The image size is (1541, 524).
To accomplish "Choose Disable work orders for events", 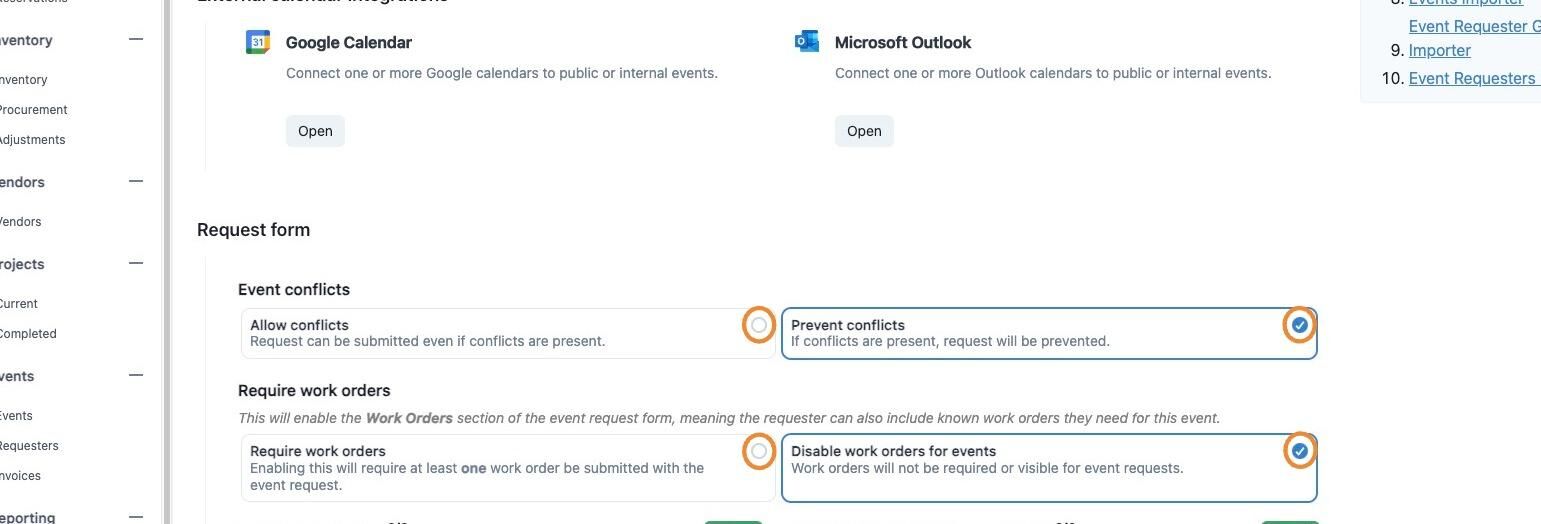I will pyautogui.click(x=1299, y=451).
